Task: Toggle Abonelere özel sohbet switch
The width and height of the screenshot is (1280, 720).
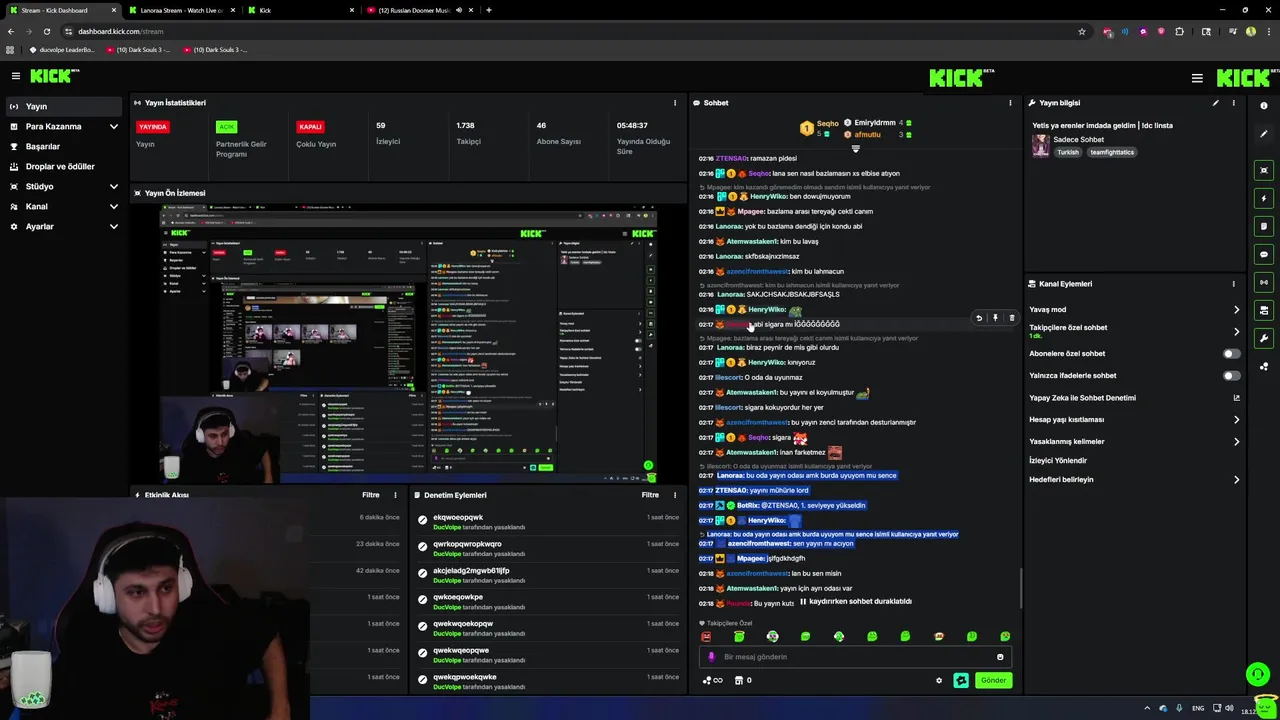Action: (1232, 354)
